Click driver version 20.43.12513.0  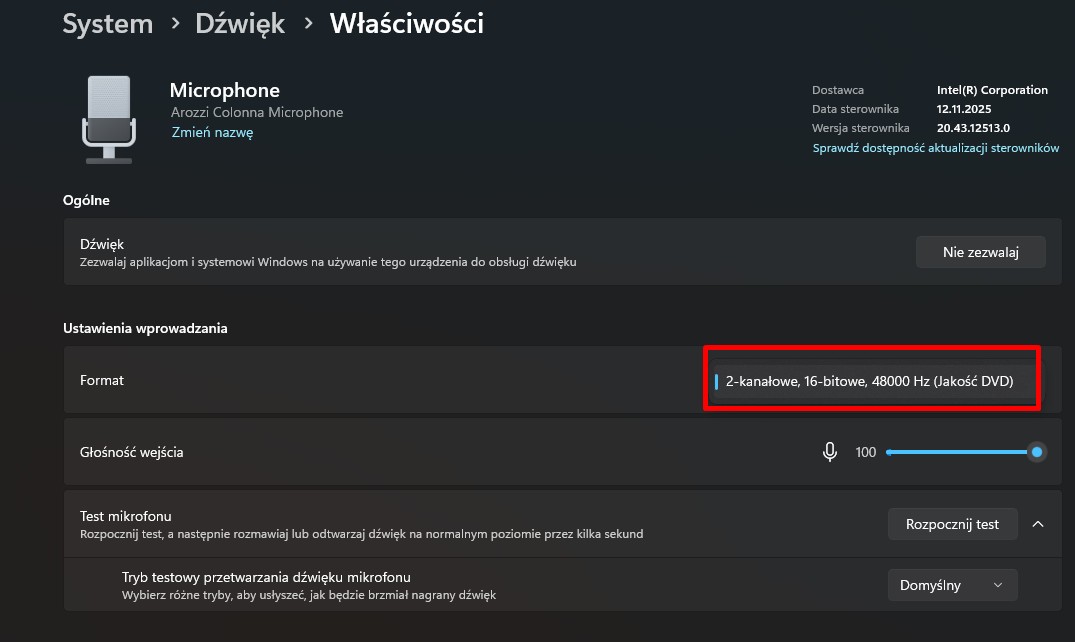[x=973, y=128]
